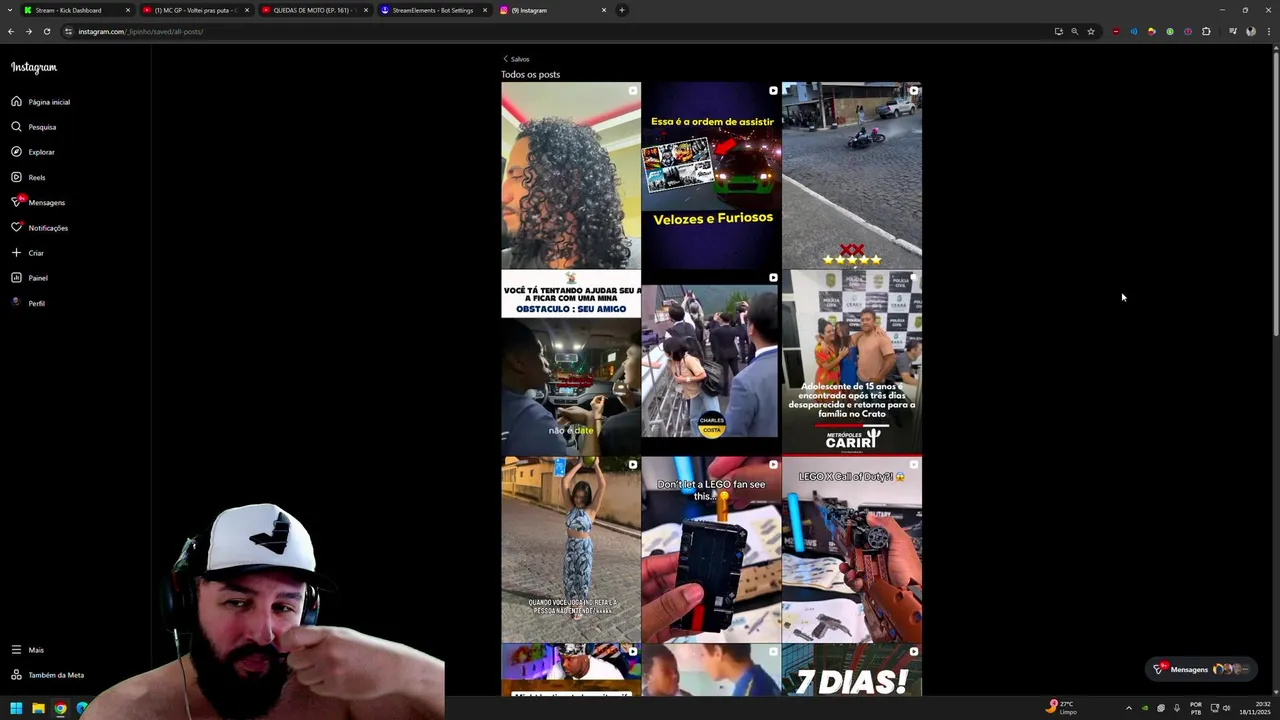Open 'Don't let a LEGO fan see this' reel

(711, 550)
